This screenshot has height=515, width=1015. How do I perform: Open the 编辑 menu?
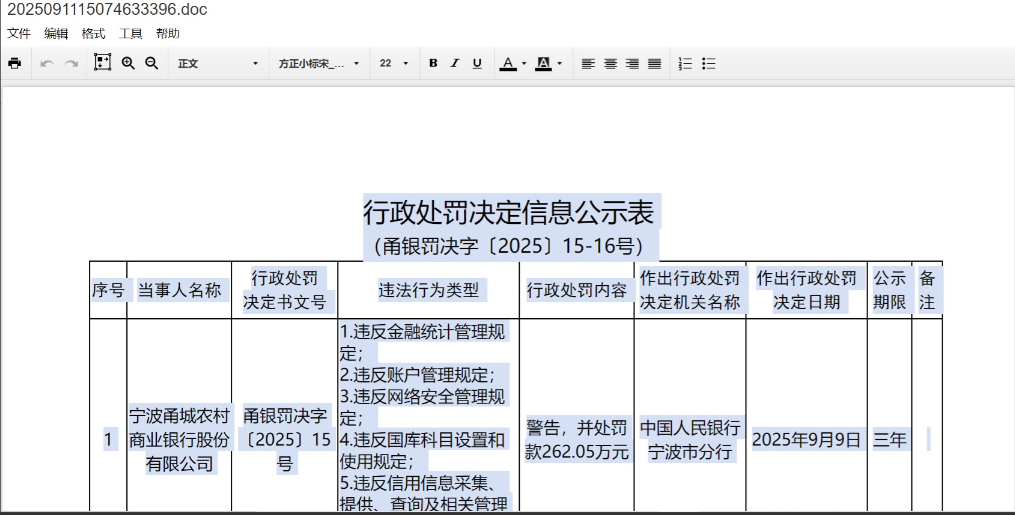[x=56, y=34]
